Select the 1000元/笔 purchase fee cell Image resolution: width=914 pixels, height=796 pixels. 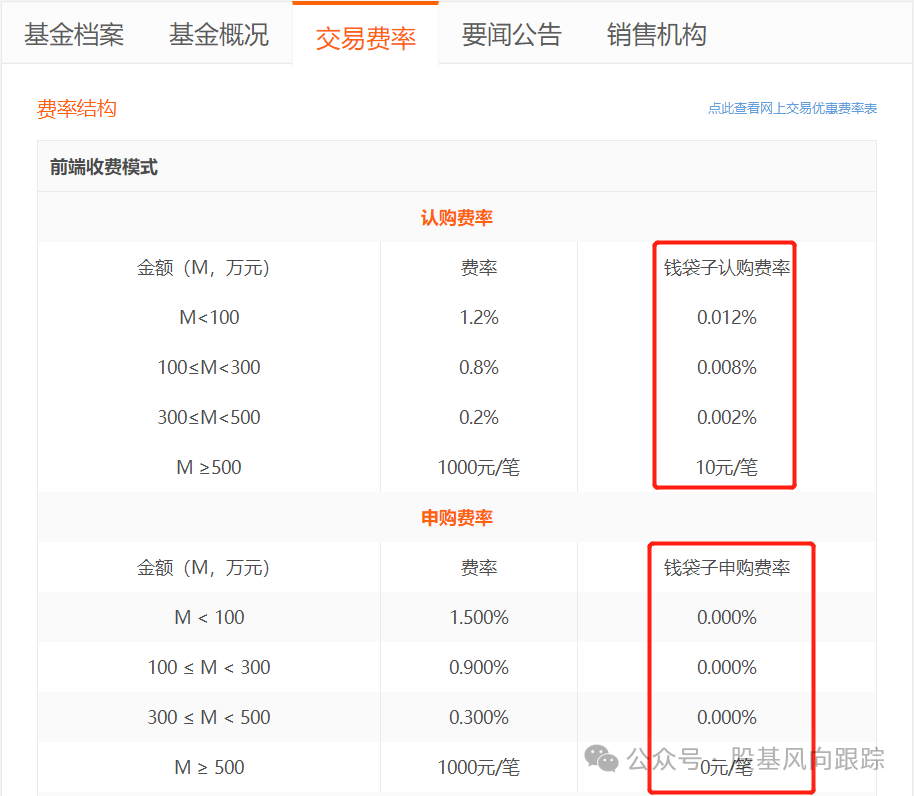coord(478,767)
